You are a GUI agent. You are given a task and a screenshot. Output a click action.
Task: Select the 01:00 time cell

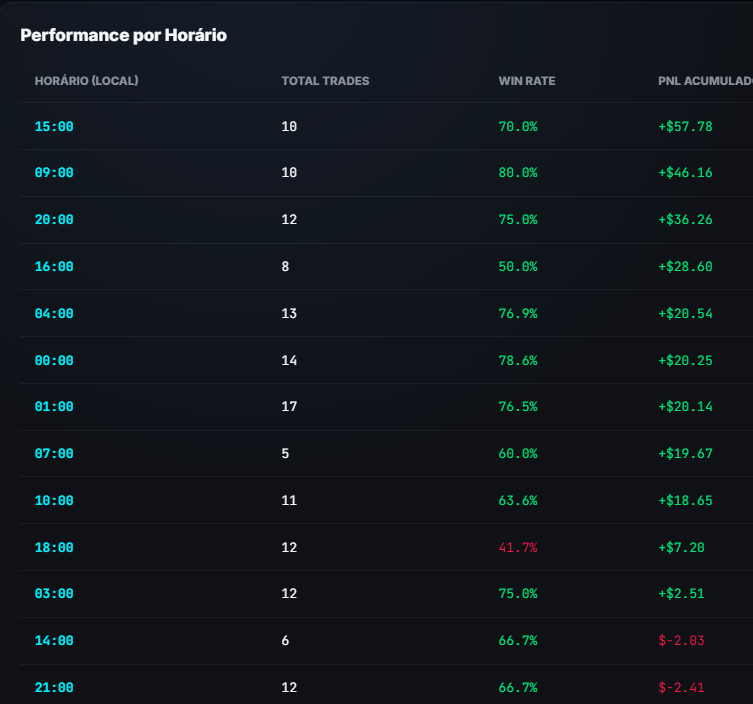(x=54, y=407)
